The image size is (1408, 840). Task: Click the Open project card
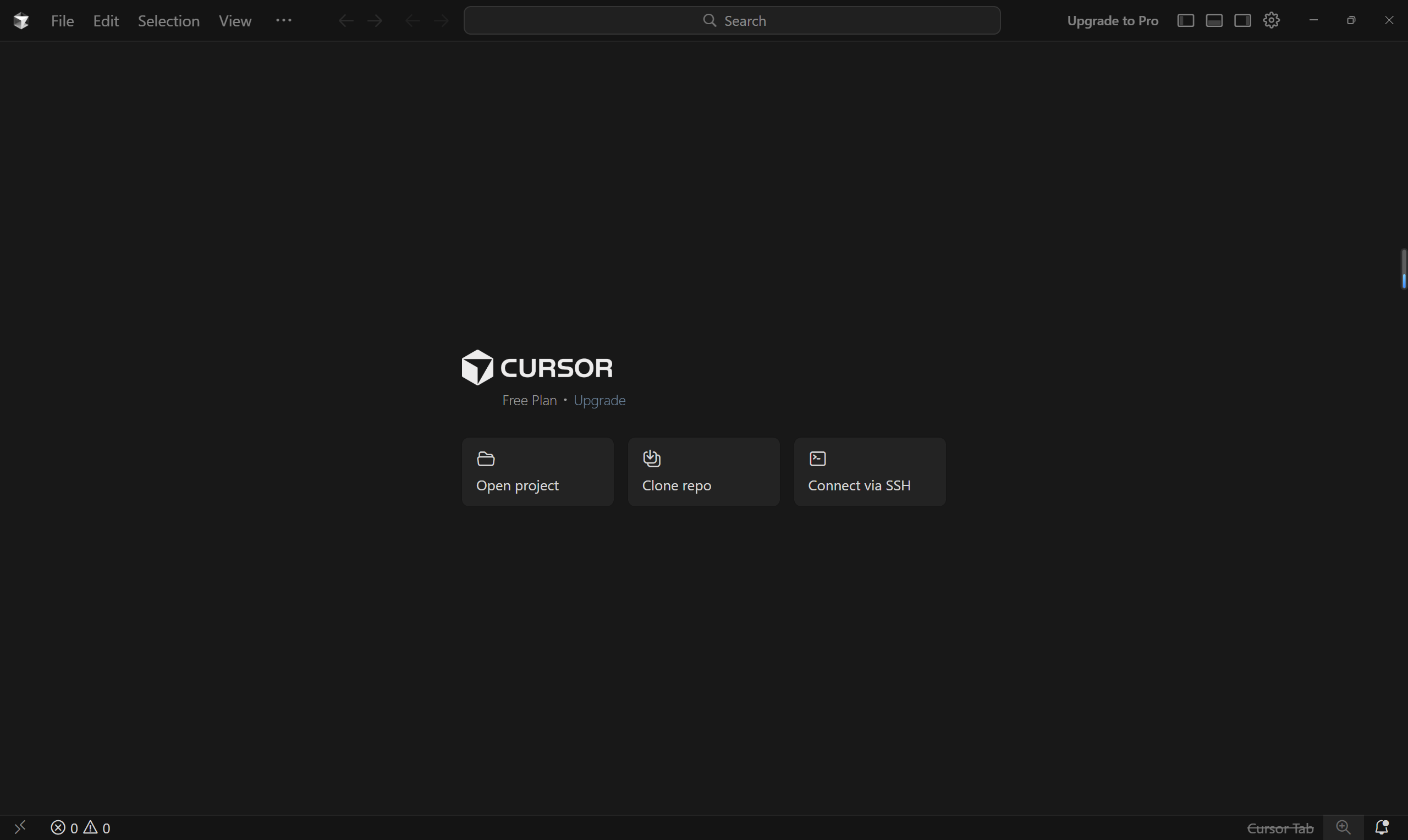click(x=537, y=472)
